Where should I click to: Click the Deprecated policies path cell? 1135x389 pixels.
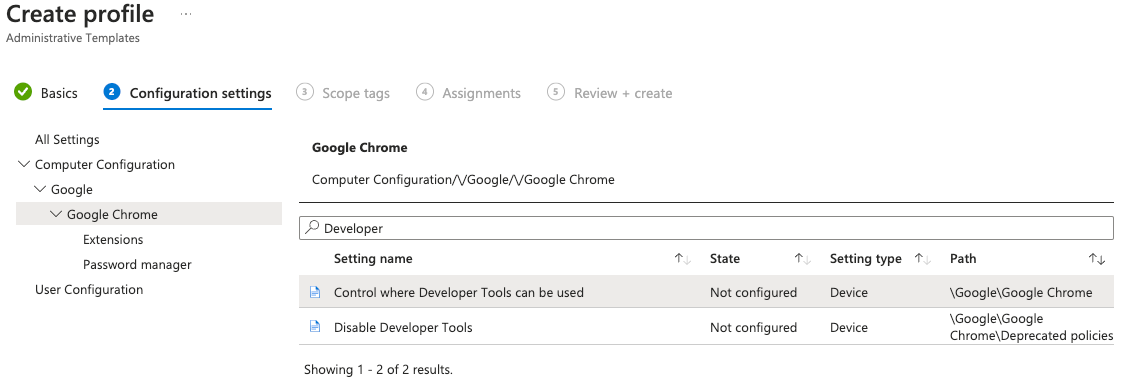[1031, 327]
